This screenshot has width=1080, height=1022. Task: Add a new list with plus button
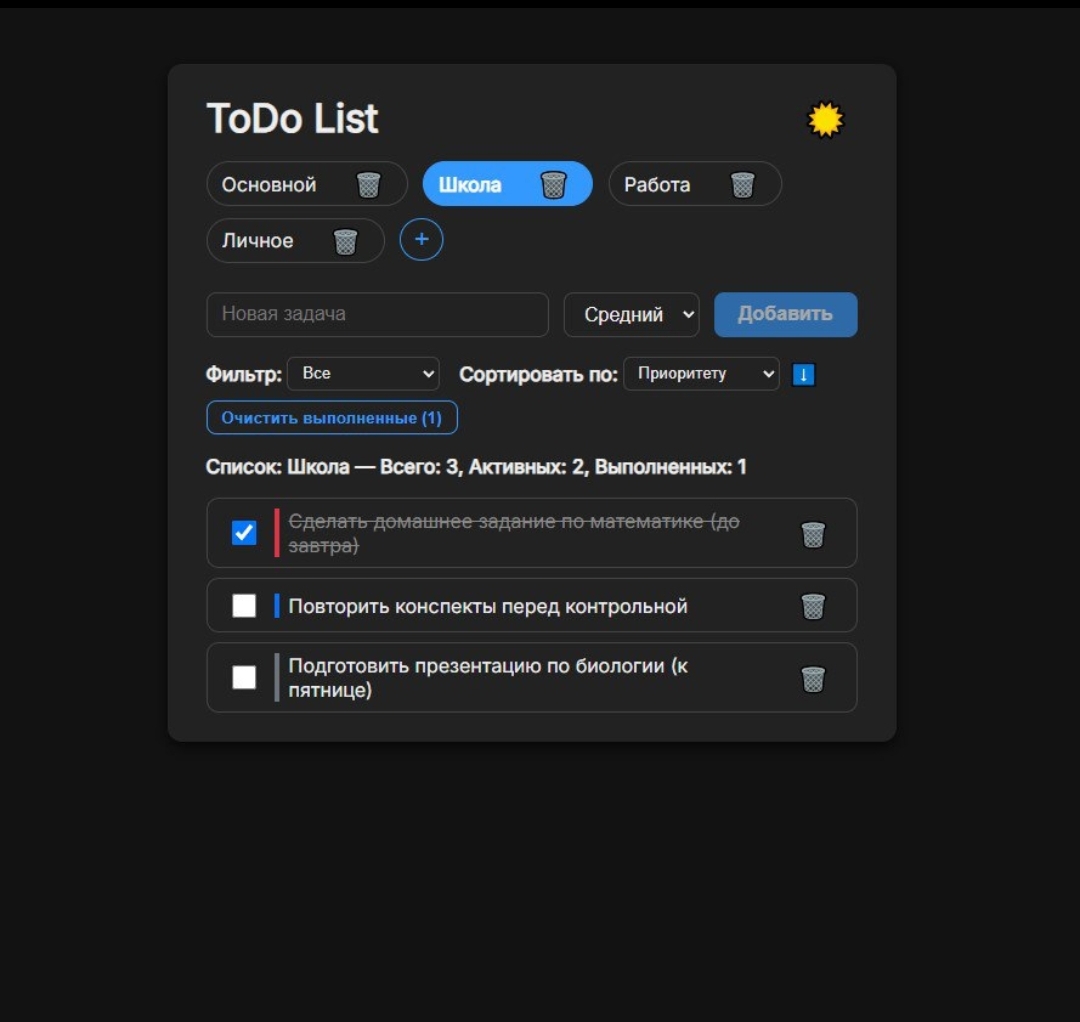pos(422,240)
